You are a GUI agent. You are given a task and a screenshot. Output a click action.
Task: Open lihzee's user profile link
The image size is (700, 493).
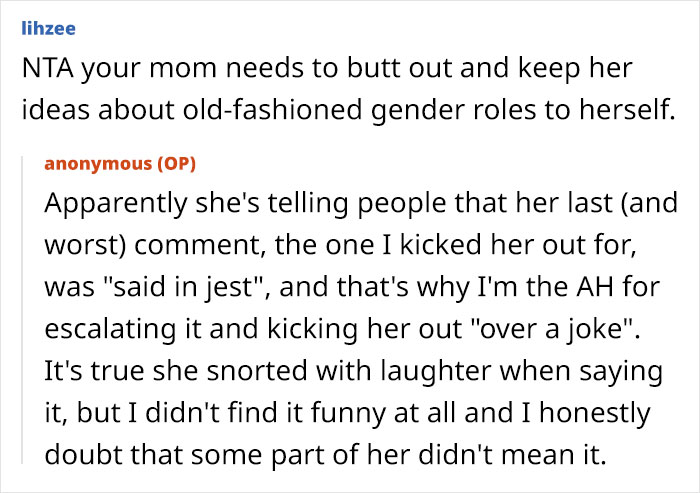(x=48, y=30)
